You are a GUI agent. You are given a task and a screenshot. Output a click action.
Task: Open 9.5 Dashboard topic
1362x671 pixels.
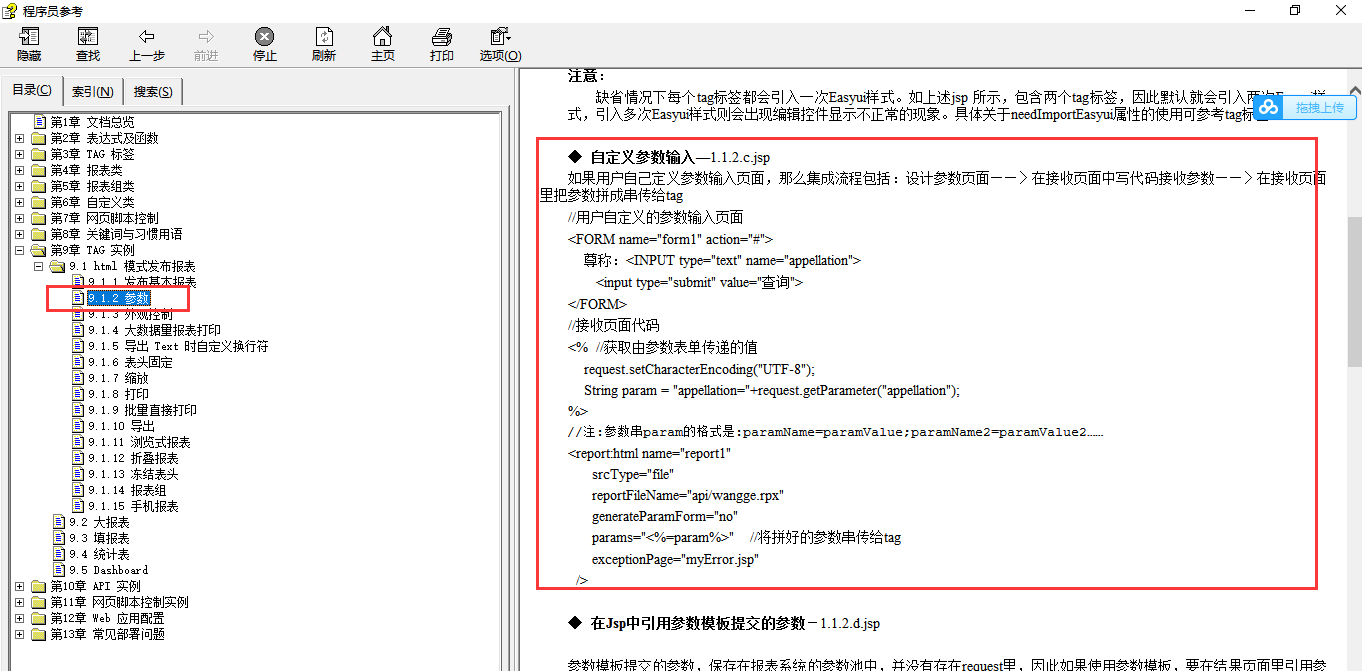[108, 570]
